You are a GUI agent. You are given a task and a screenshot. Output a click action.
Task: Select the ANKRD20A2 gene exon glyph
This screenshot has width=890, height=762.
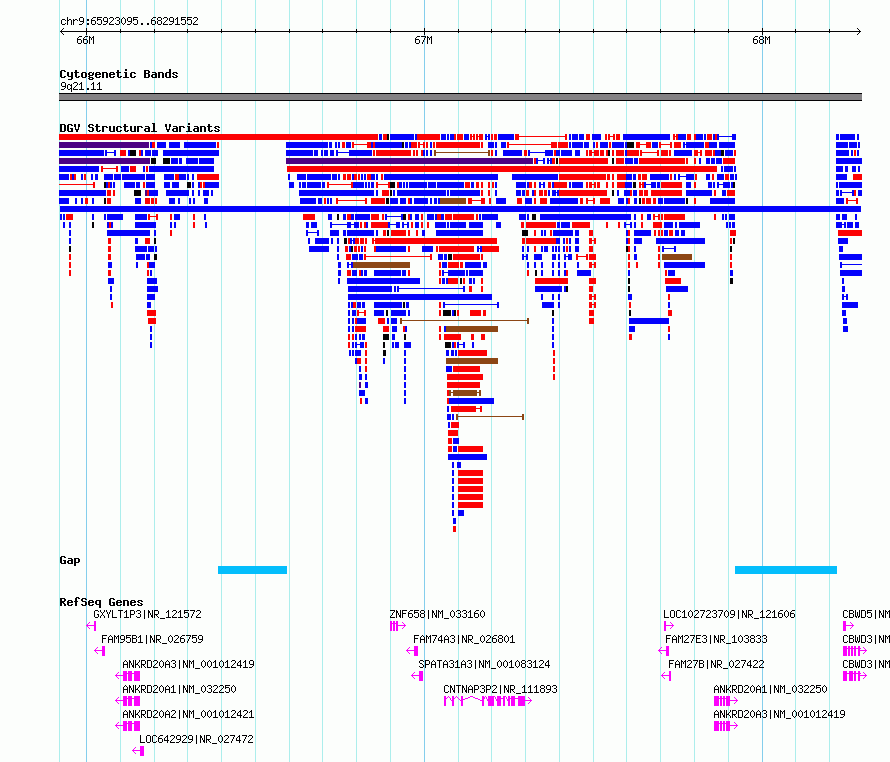(128, 726)
